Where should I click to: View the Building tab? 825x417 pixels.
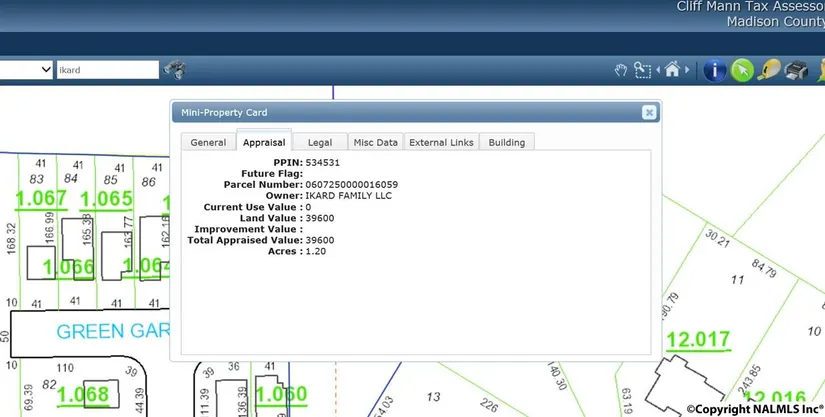coord(506,142)
